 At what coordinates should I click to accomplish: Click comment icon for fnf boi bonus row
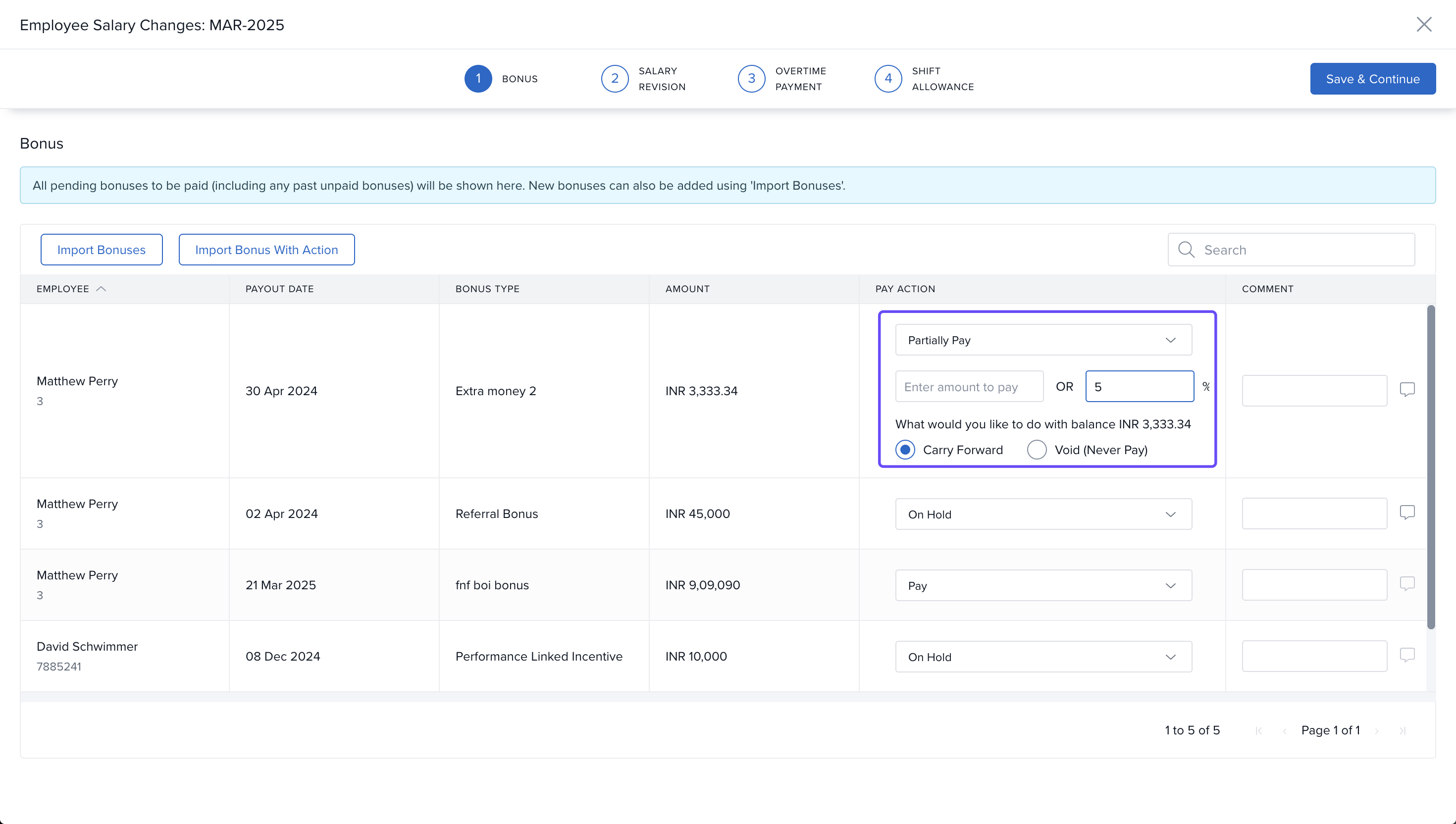click(x=1407, y=583)
